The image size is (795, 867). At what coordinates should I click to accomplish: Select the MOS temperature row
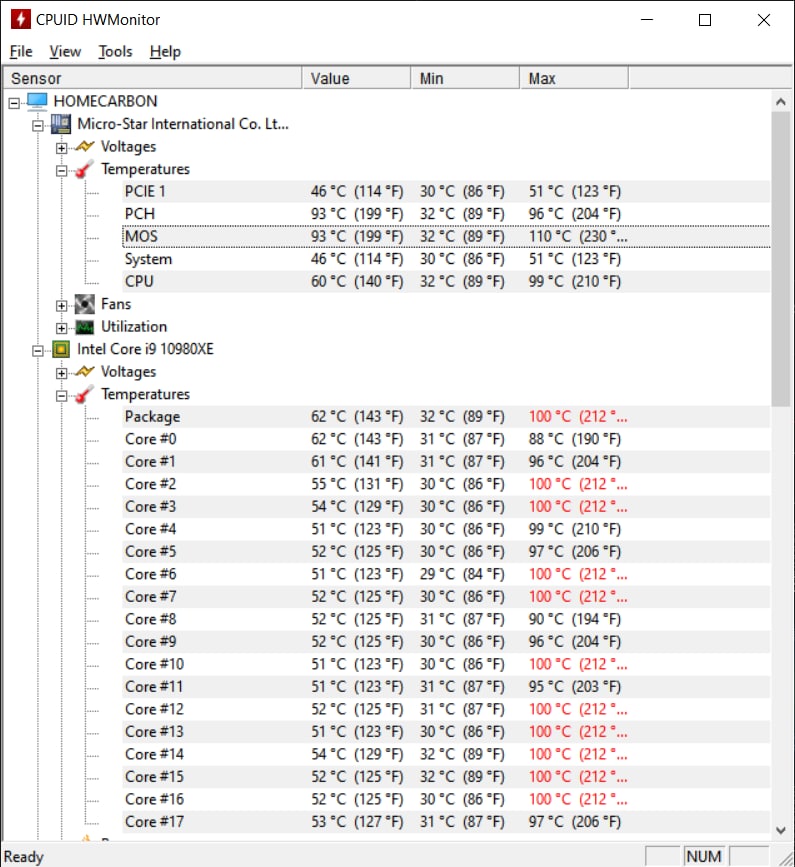point(446,237)
